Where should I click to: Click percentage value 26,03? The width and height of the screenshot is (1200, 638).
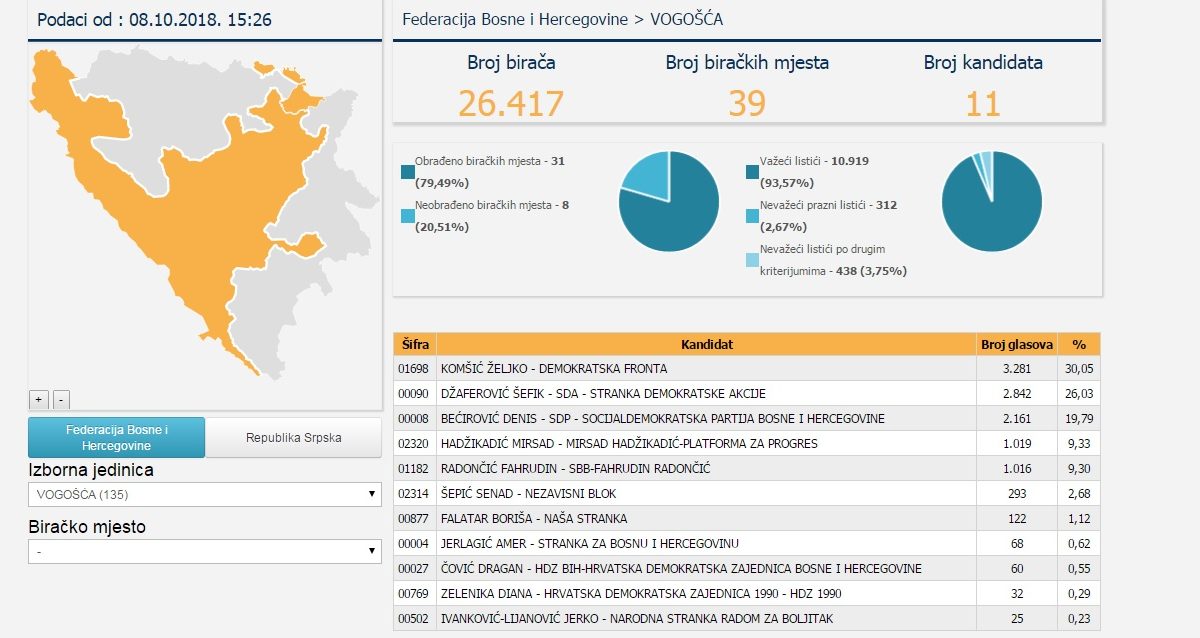[x=1078, y=394]
